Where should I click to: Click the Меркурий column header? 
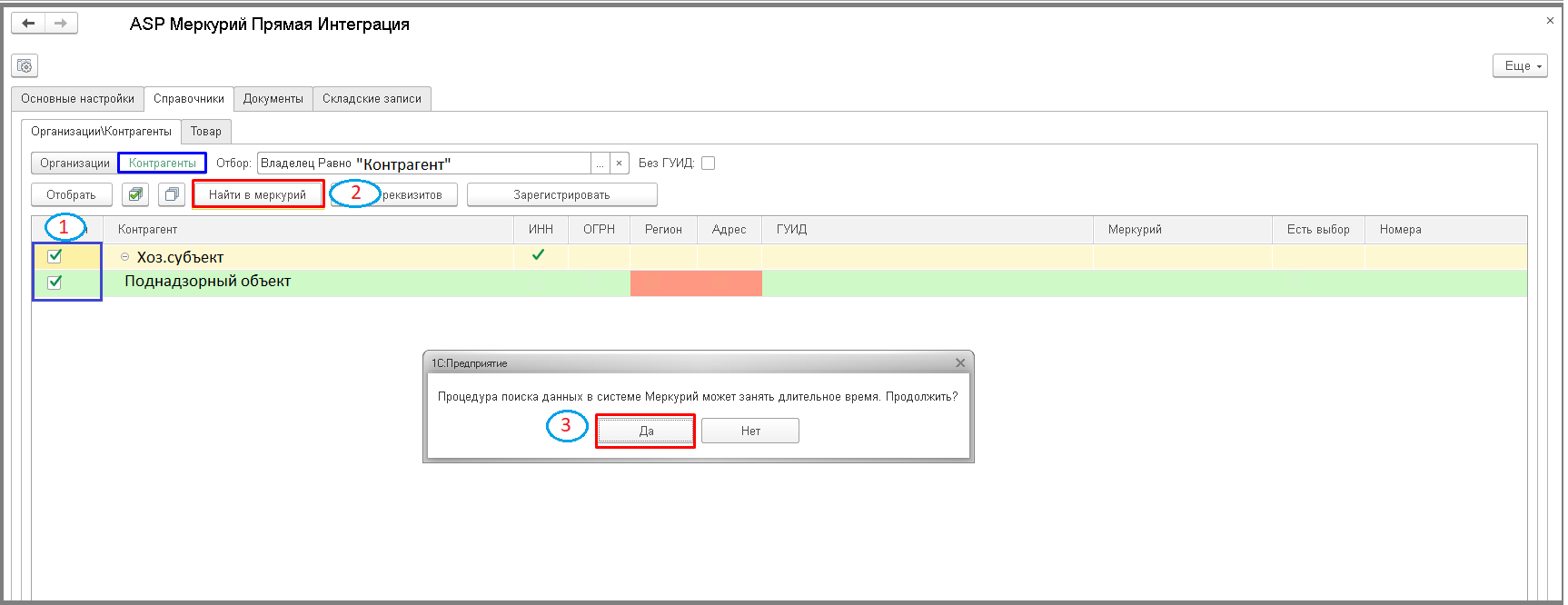pyautogui.click(x=1183, y=230)
